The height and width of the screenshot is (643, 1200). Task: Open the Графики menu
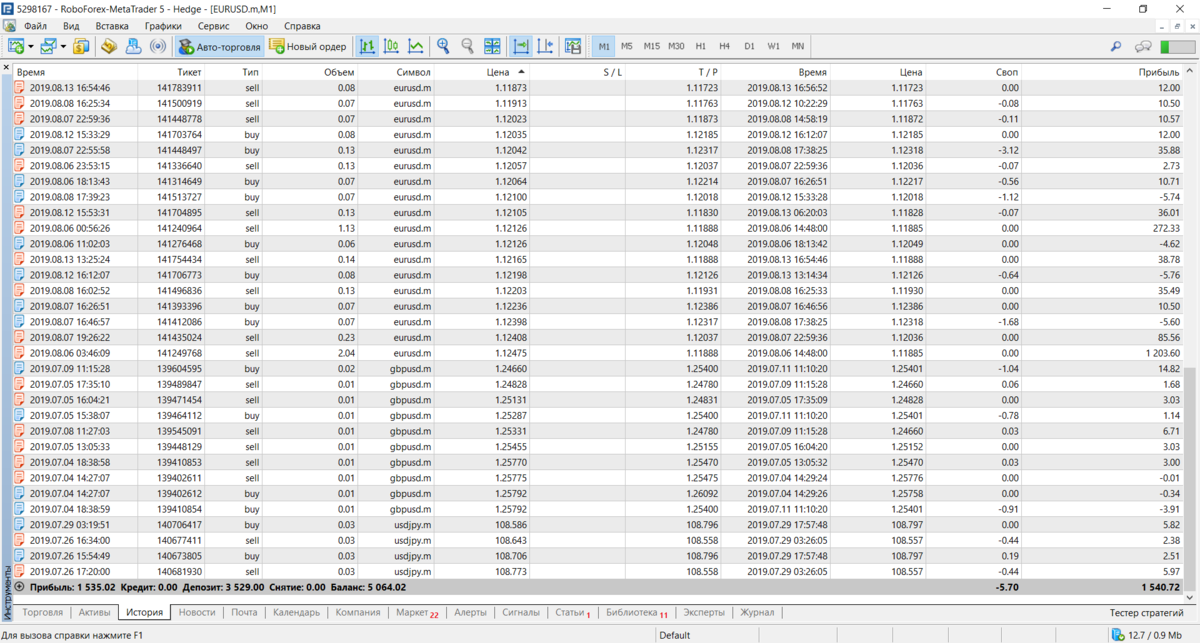163,25
